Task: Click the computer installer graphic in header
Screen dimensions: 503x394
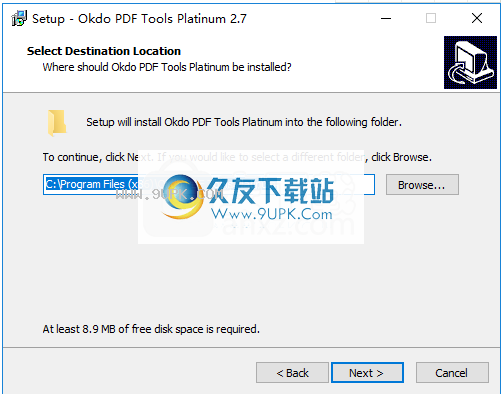Action: coord(470,62)
